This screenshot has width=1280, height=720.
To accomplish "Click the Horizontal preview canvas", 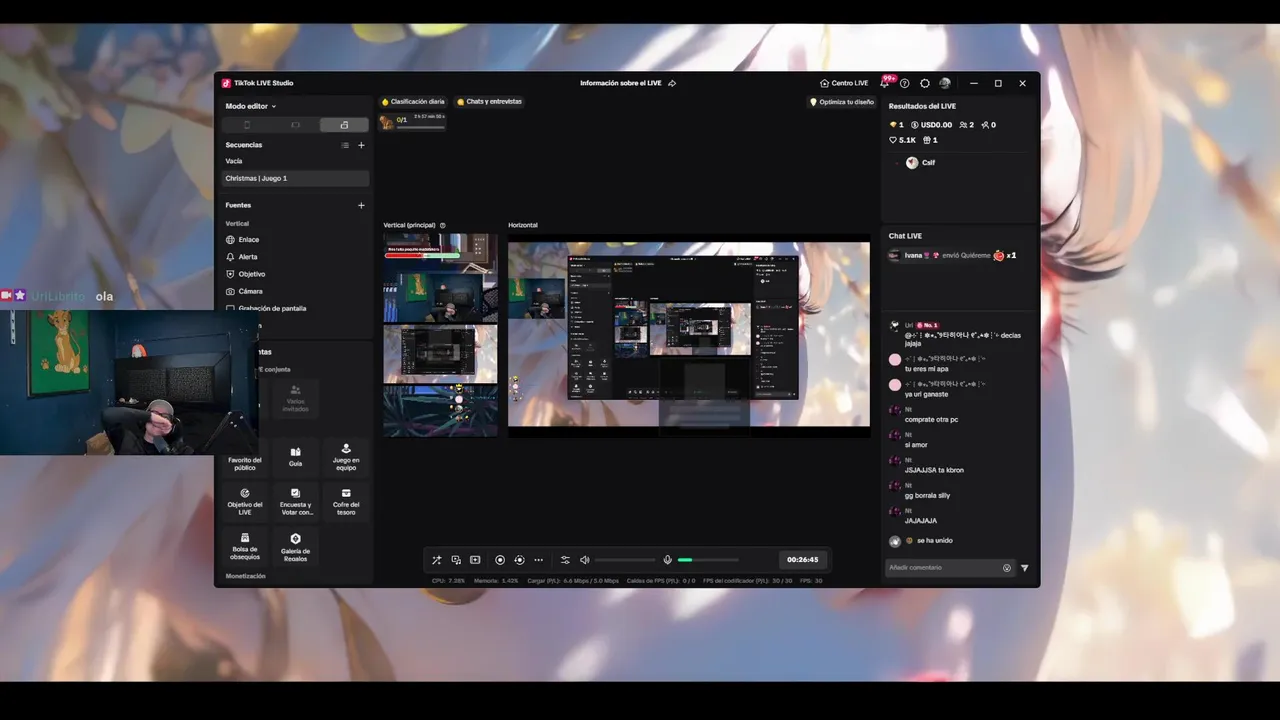I will [689, 334].
